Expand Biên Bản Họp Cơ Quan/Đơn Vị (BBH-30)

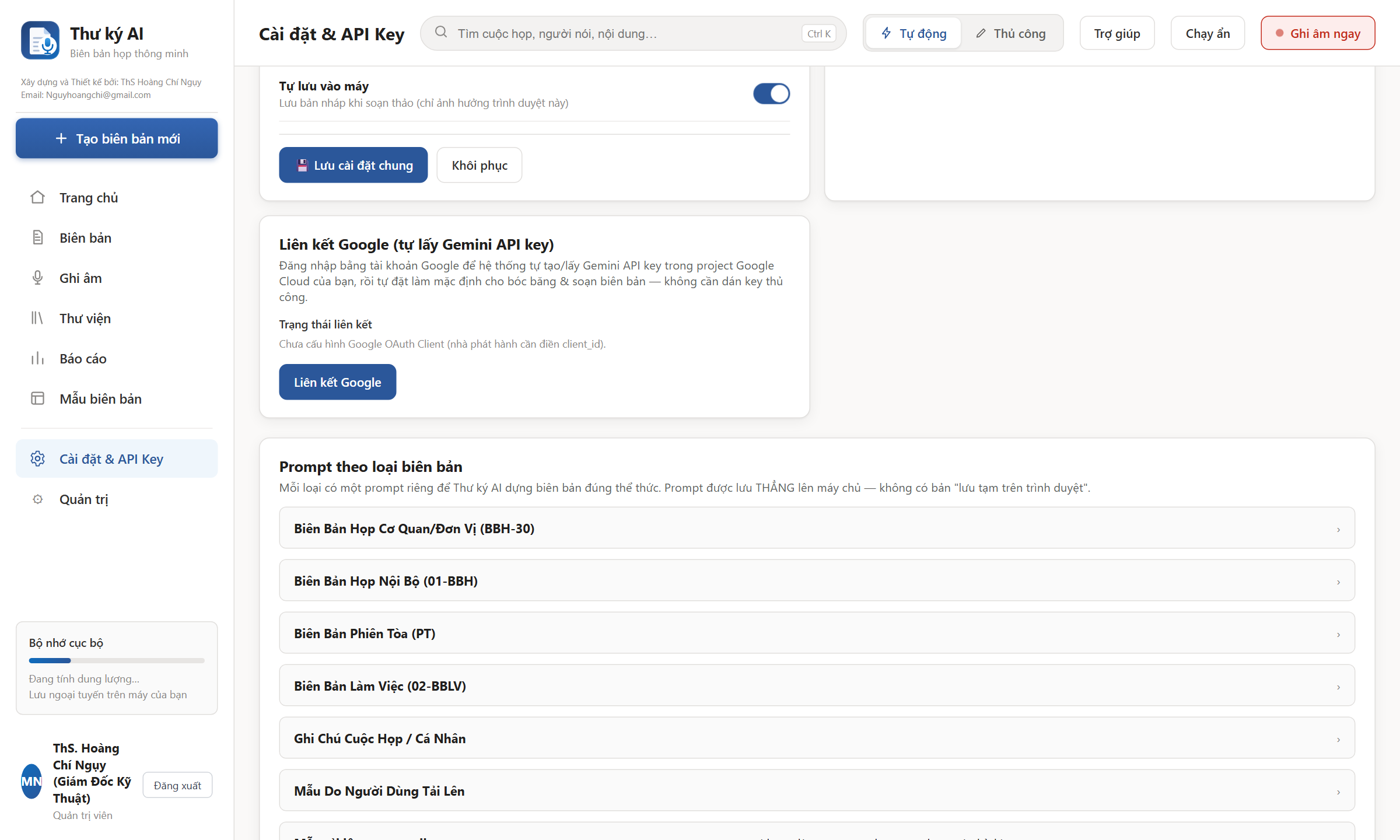point(817,528)
